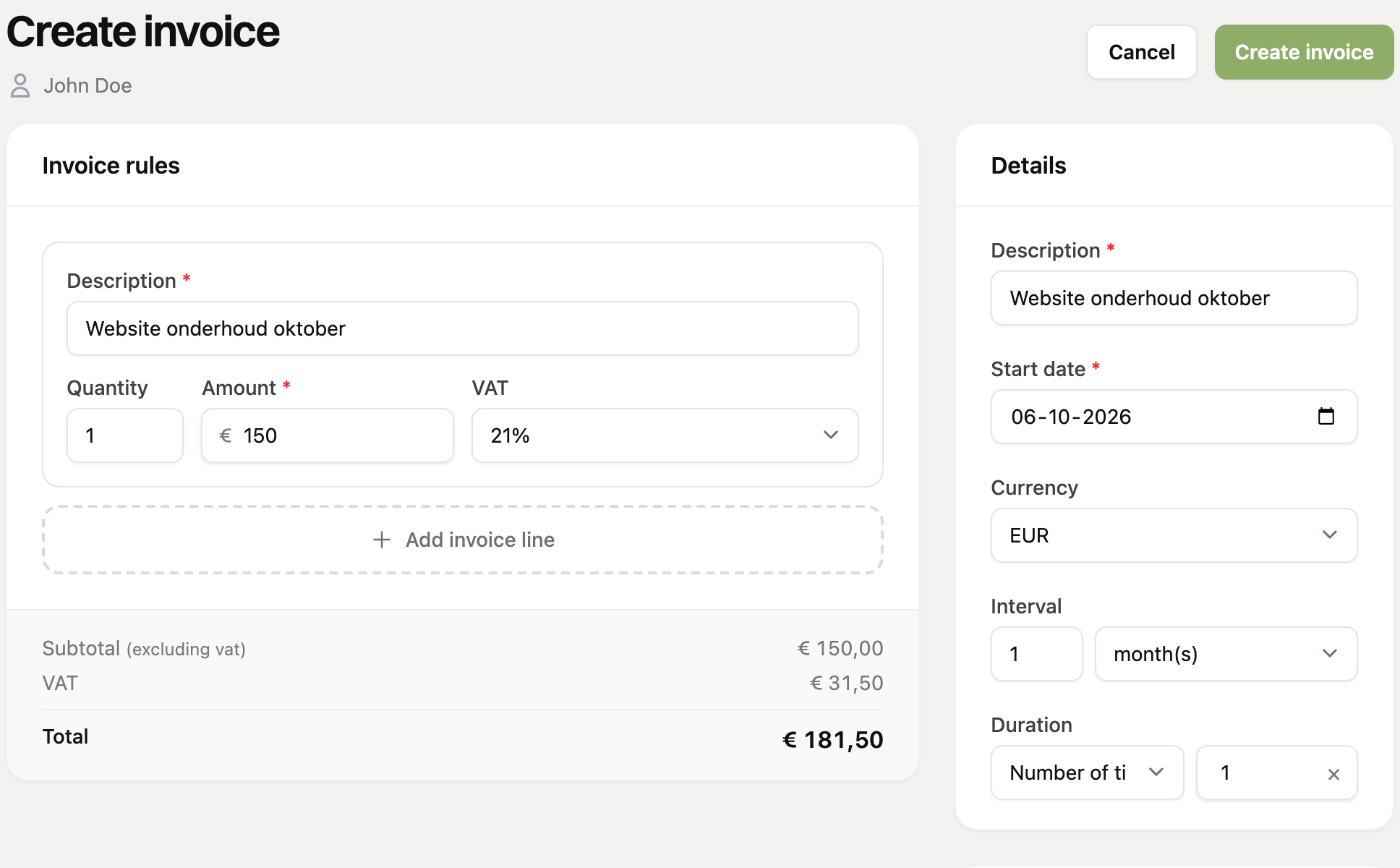Add invoice line
Image resolution: width=1400 pixels, height=868 pixels.
463,540
